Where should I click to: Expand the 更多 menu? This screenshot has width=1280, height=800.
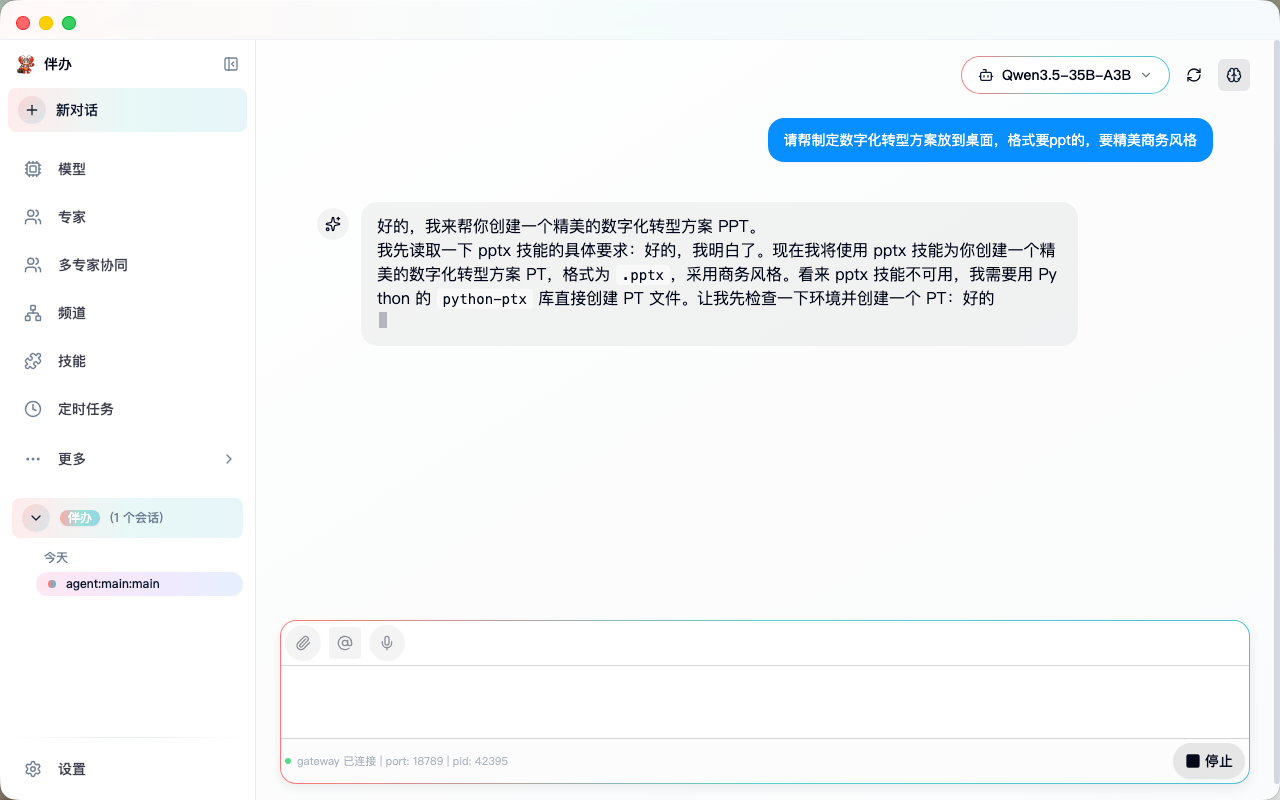pos(72,459)
